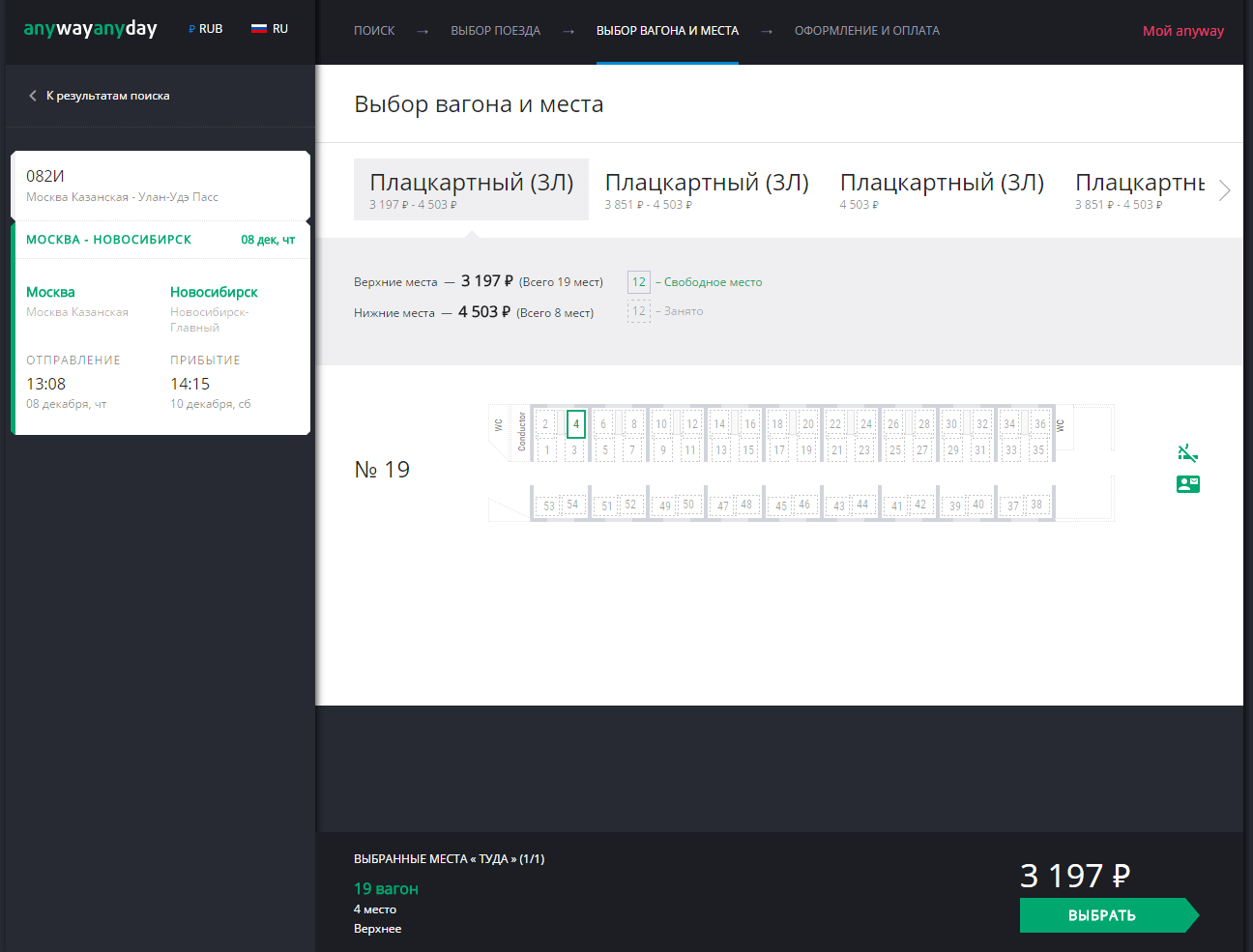Viewport: 1253px width, 952px height.
Task: Open the Мой anyway account link
Action: [1182, 31]
